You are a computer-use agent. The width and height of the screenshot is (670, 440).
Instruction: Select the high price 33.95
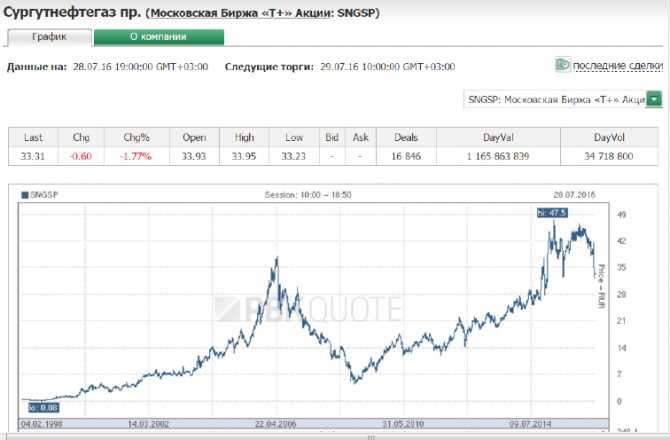point(244,156)
